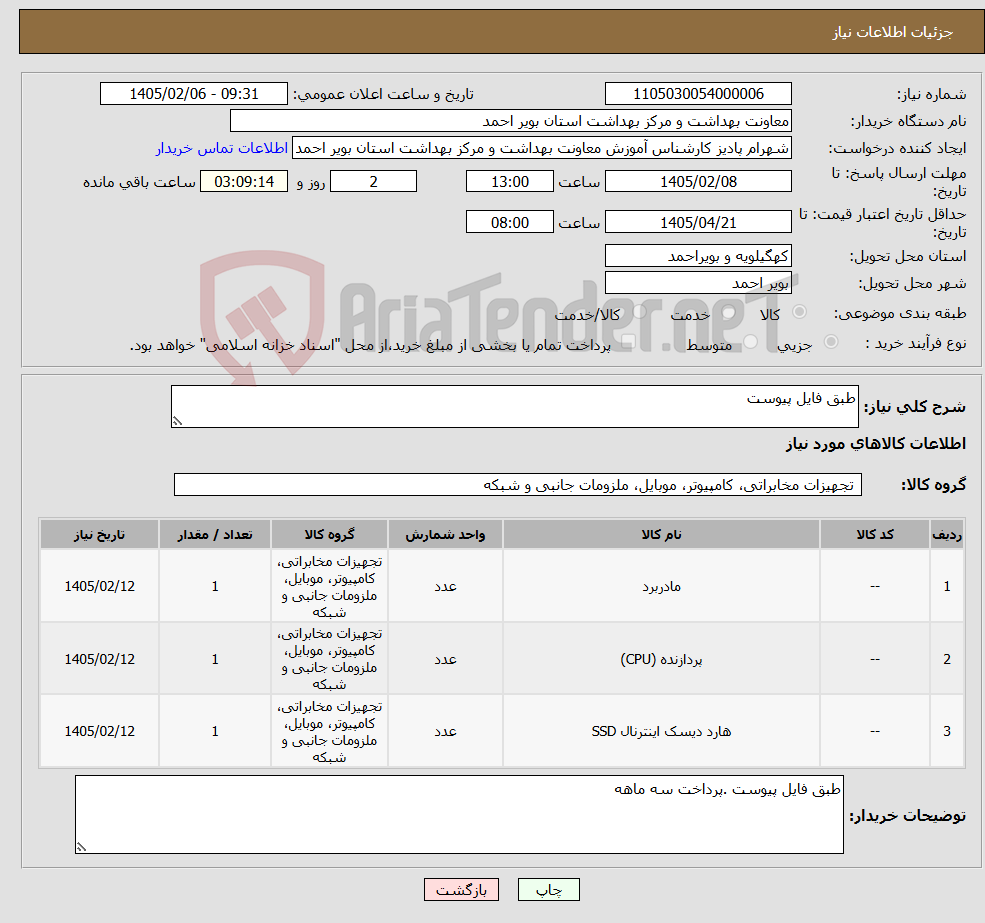Click the مادربرد item name cell

661,586
